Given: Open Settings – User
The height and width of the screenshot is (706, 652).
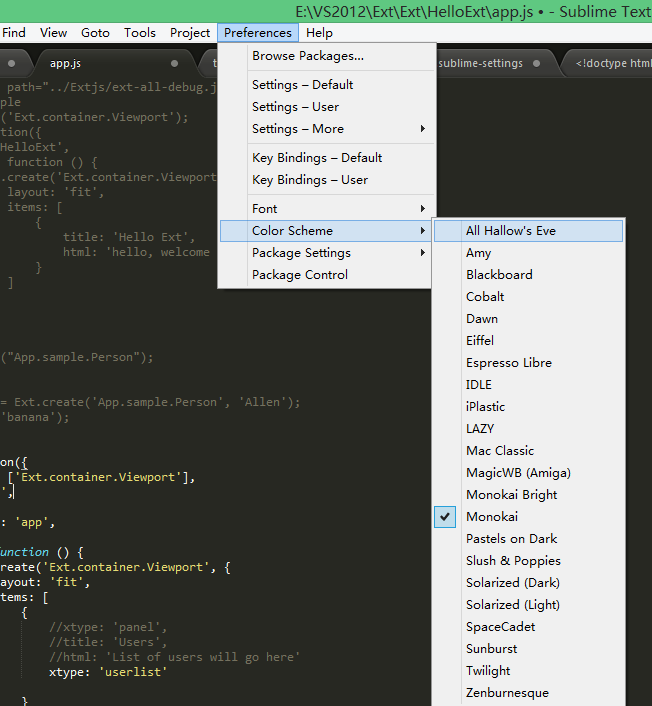Looking at the screenshot, I should click(295, 107).
